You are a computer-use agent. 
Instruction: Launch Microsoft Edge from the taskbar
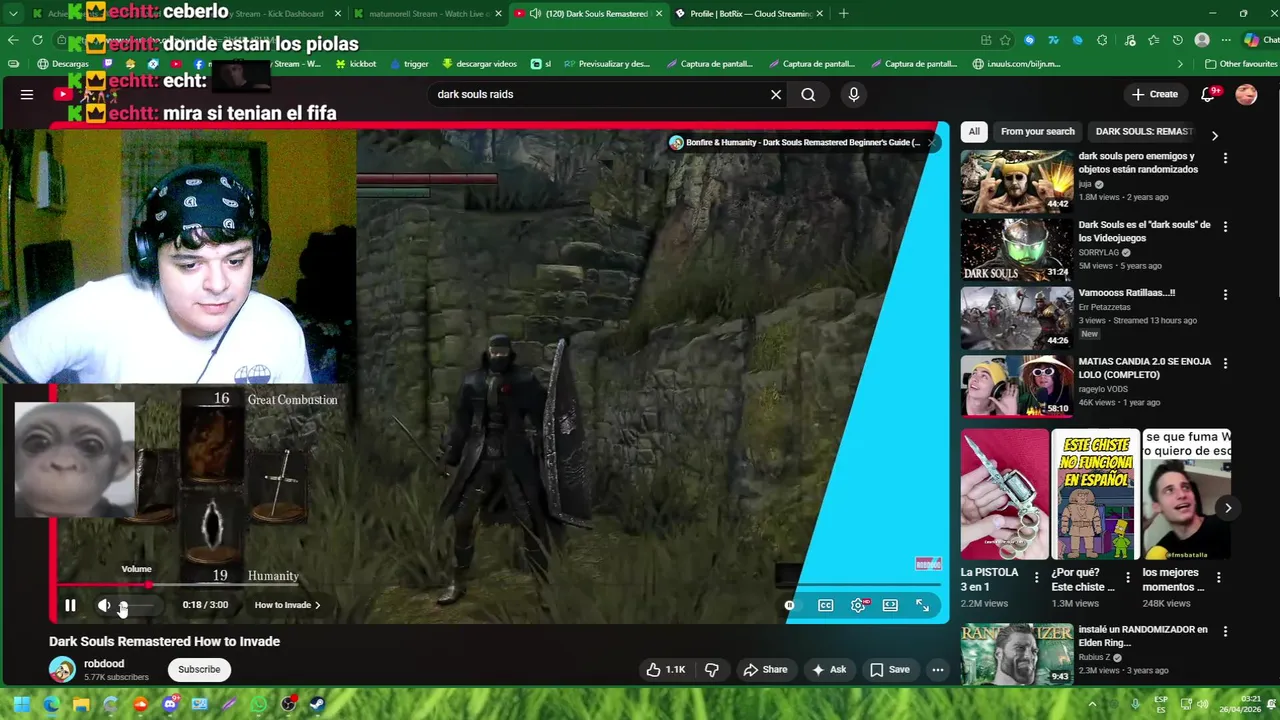pos(52,704)
